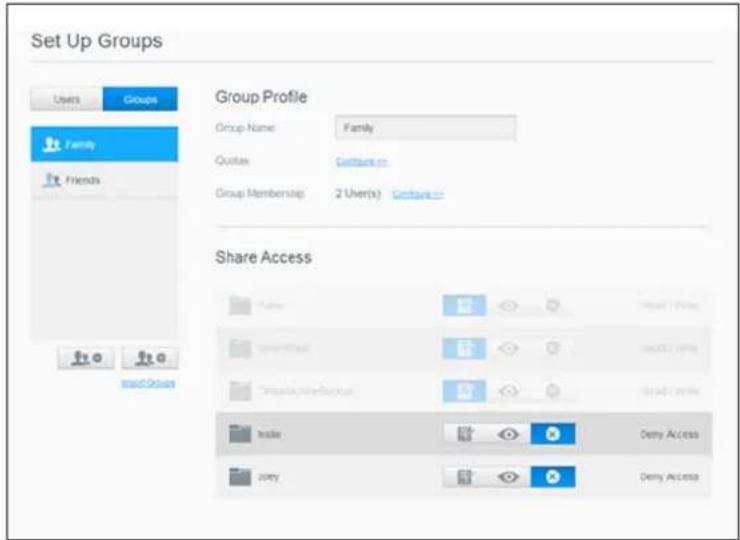Click the '2 User(s)' membership count
The width and height of the screenshot is (740, 540).
pos(358,194)
